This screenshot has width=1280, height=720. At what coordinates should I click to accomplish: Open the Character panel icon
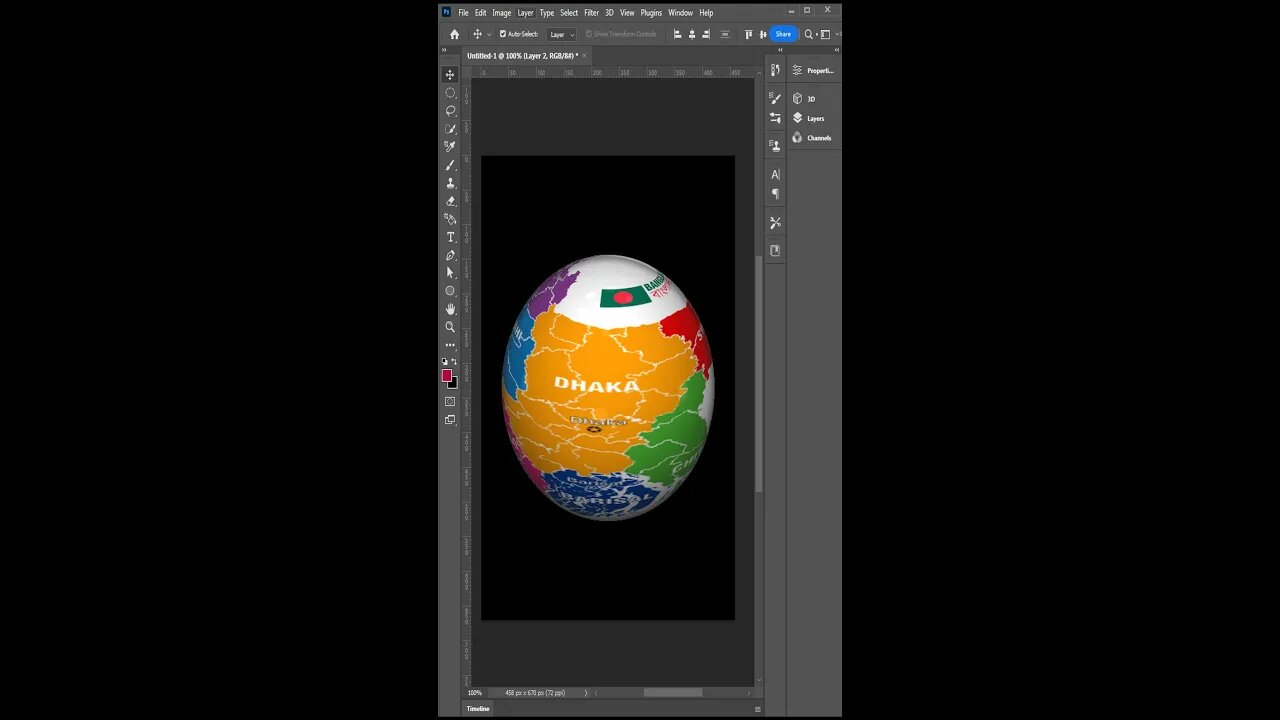(775, 175)
